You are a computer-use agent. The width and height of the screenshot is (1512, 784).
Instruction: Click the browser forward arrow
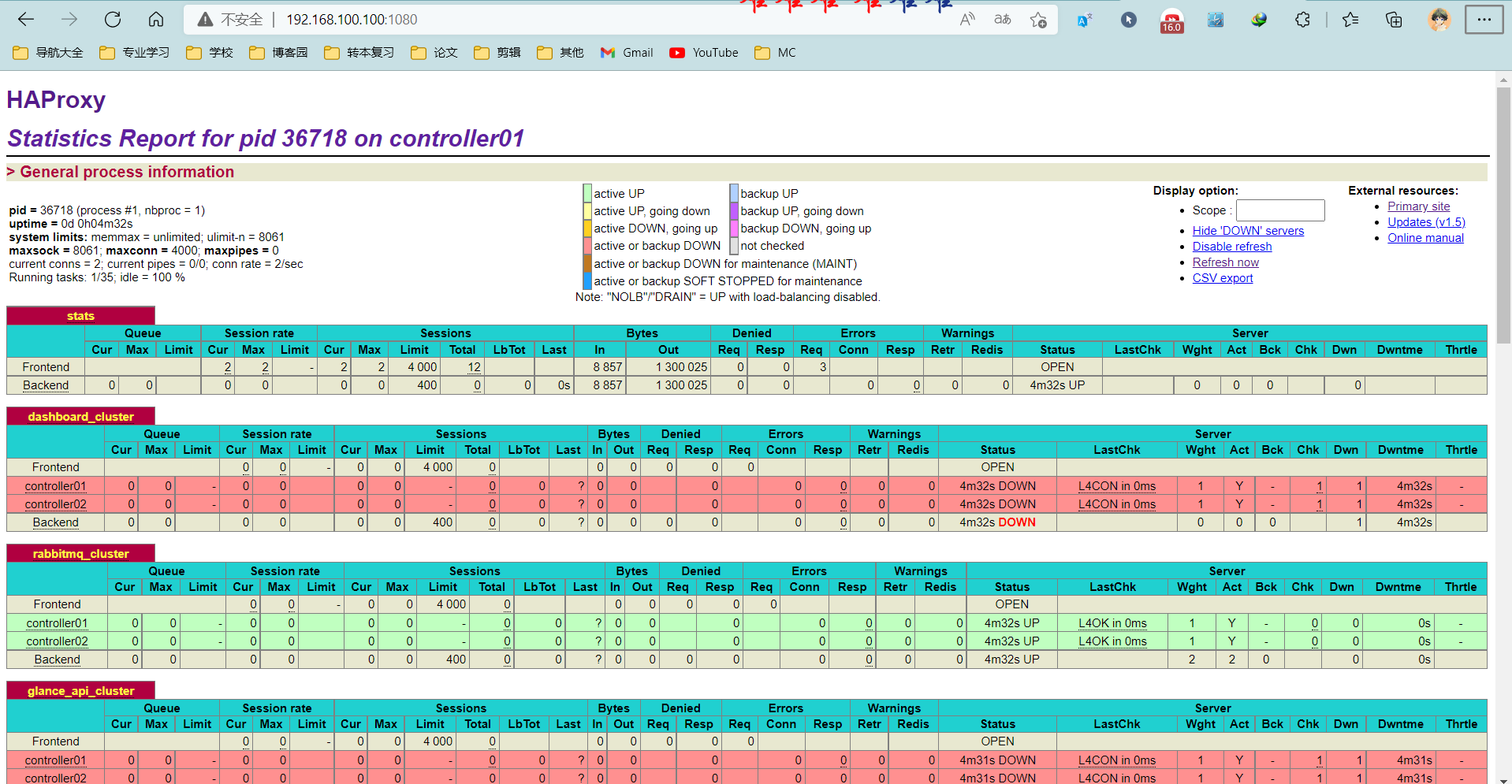tap(69, 20)
